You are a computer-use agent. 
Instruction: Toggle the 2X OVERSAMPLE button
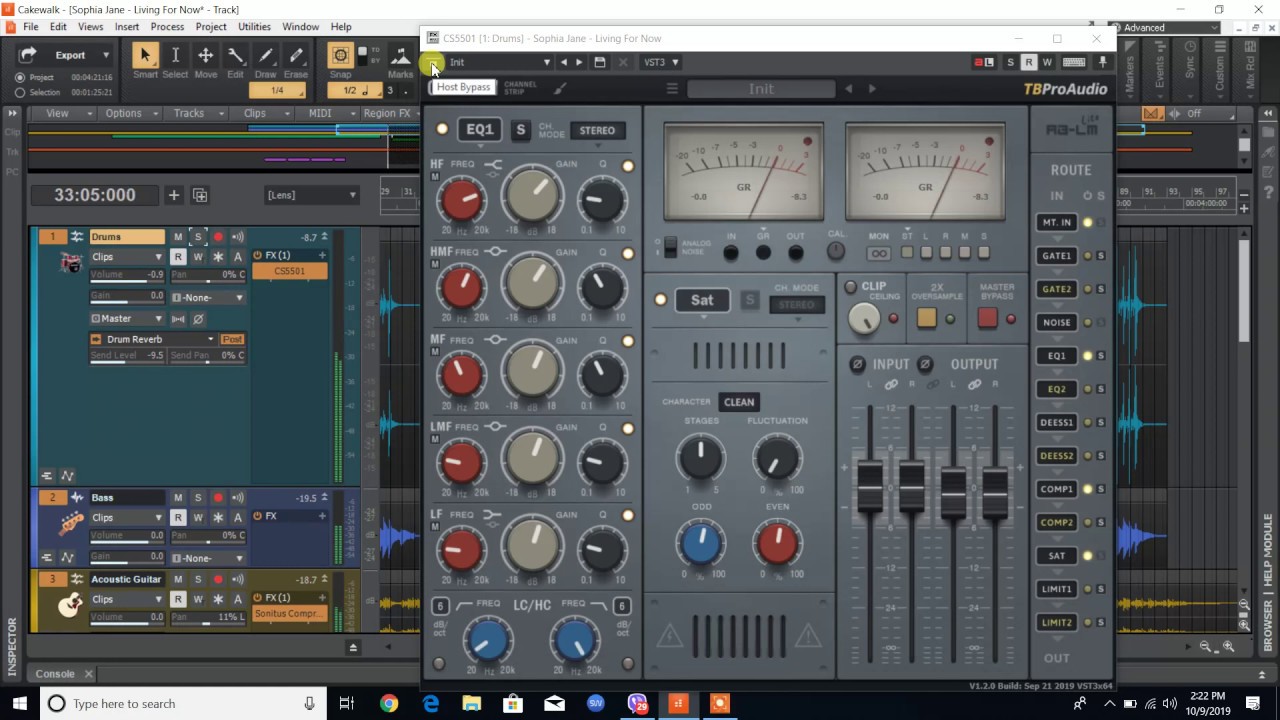click(x=927, y=318)
